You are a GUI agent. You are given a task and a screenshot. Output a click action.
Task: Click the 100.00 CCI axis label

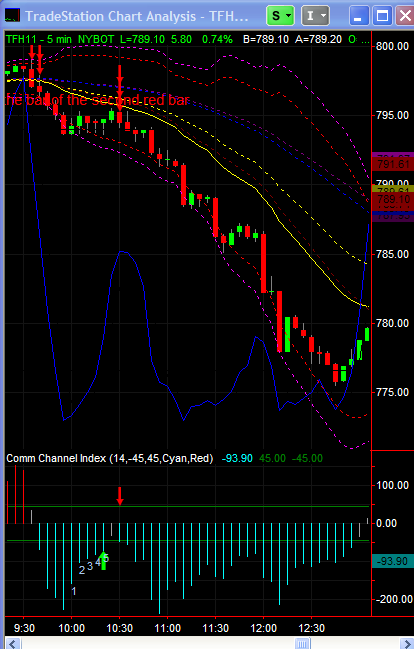[x=392, y=485]
